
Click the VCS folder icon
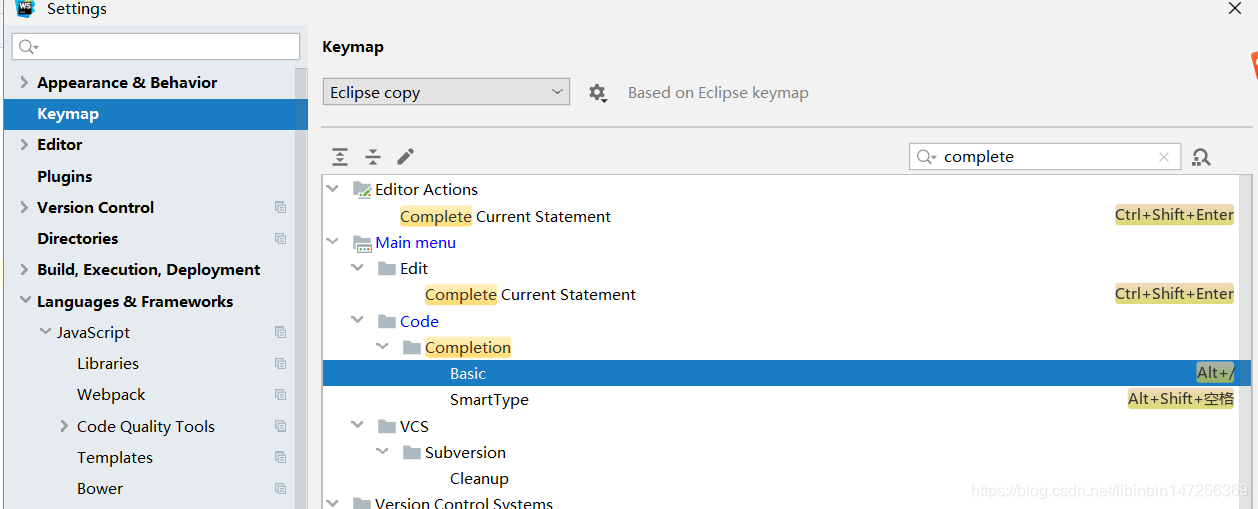tap(387, 426)
